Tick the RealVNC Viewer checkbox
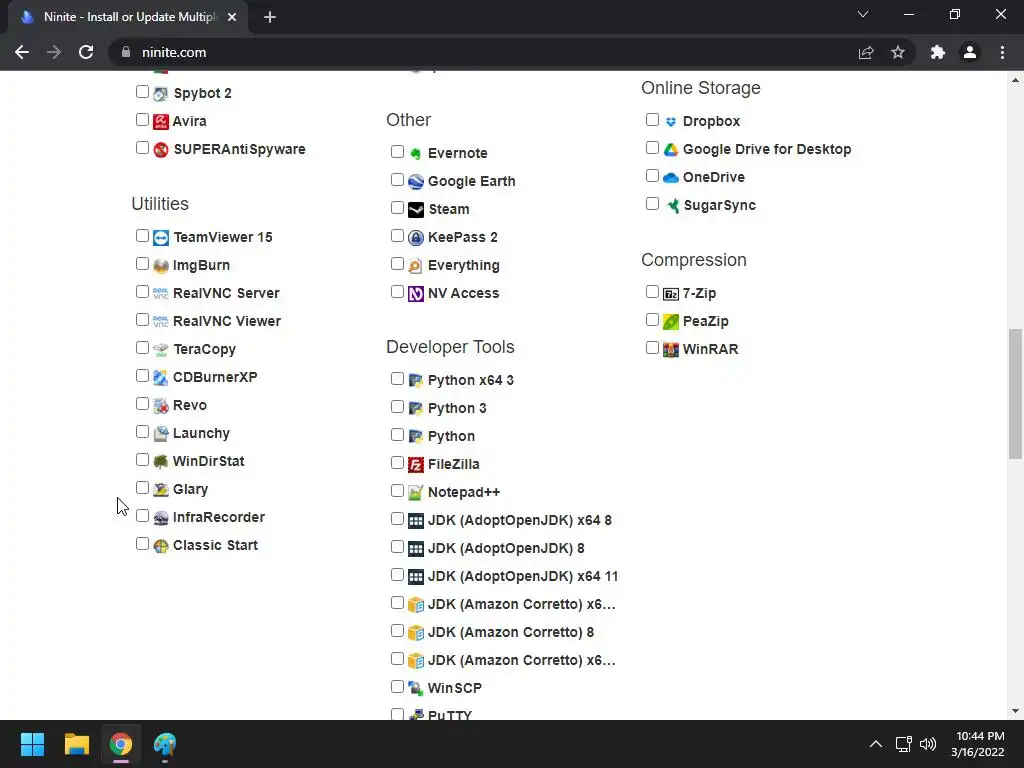1024x768 pixels. (x=142, y=319)
